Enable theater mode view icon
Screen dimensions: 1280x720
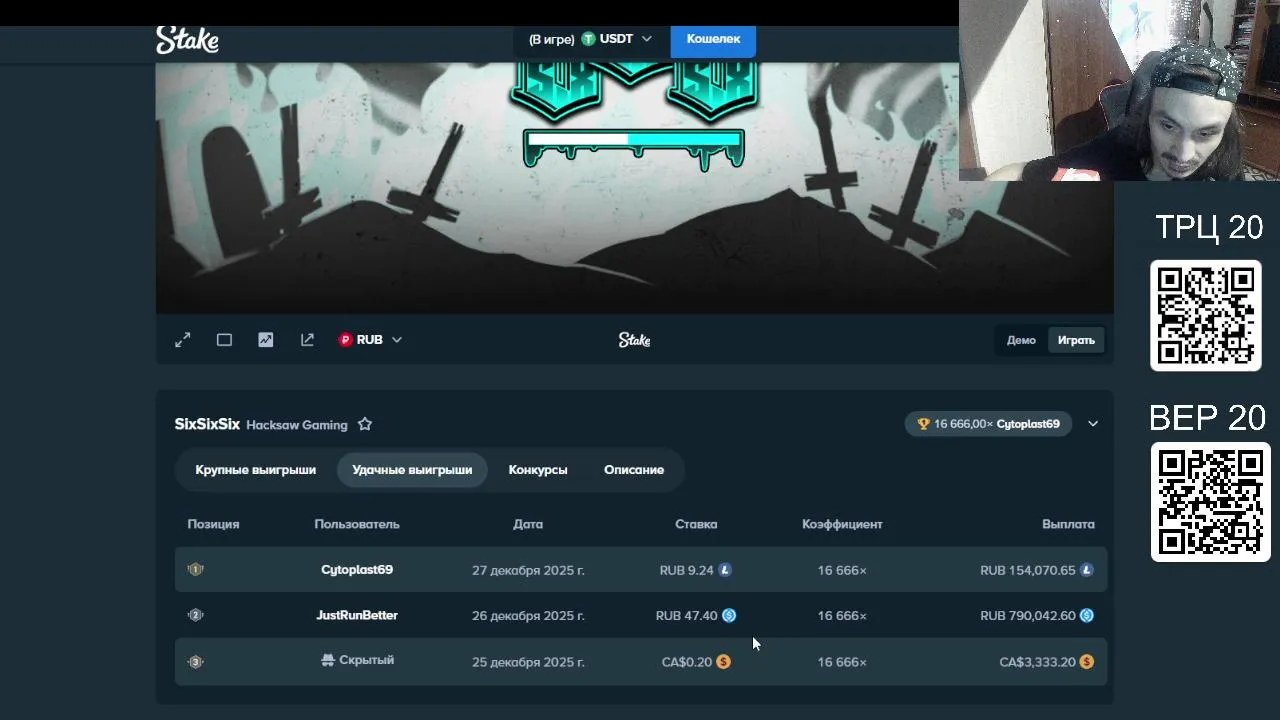(x=224, y=340)
